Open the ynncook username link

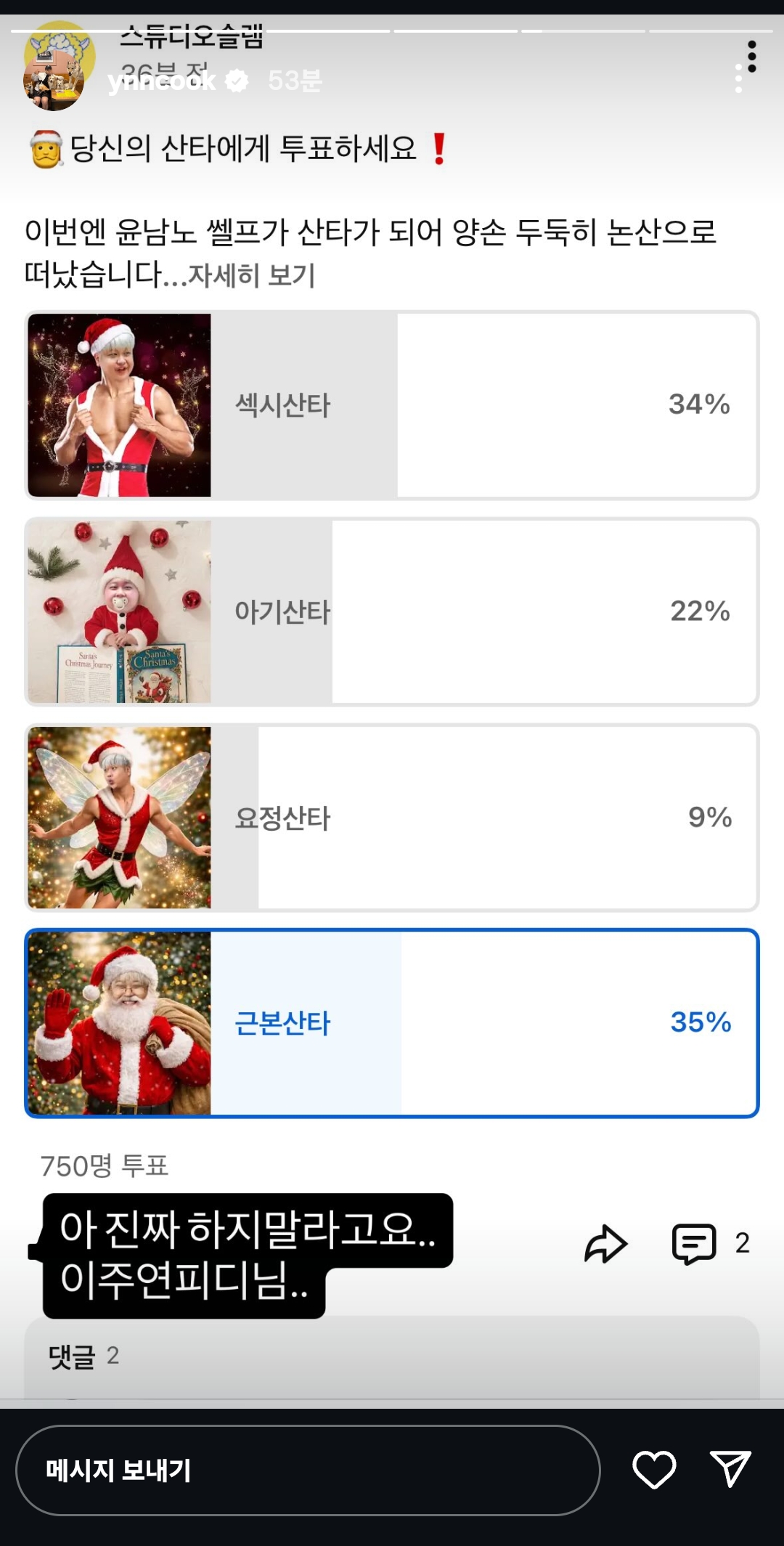click(x=161, y=81)
